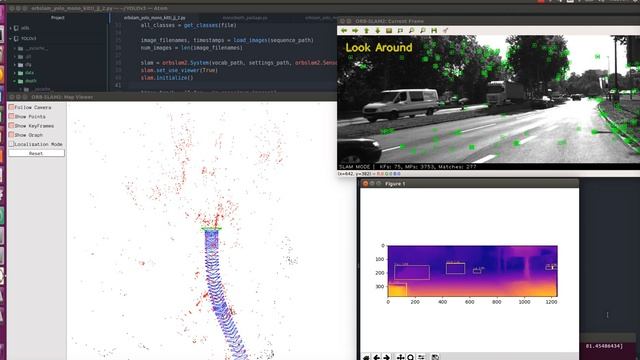Viewport: 640px width, 360px height.
Task: Click the zoom-in magnifier in Current Frame toolbar
Action: [411, 31]
